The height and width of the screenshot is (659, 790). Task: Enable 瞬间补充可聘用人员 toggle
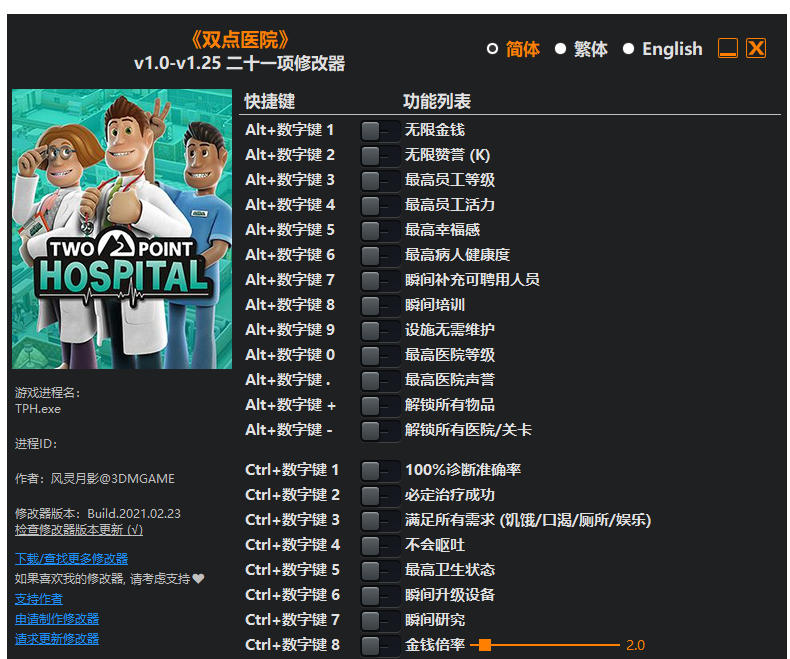coord(380,280)
